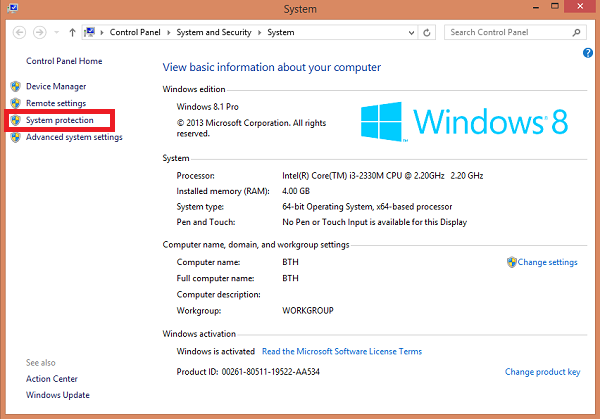The height and width of the screenshot is (419, 600).
Task: Click the computer icon in address bar
Action: coord(89,32)
